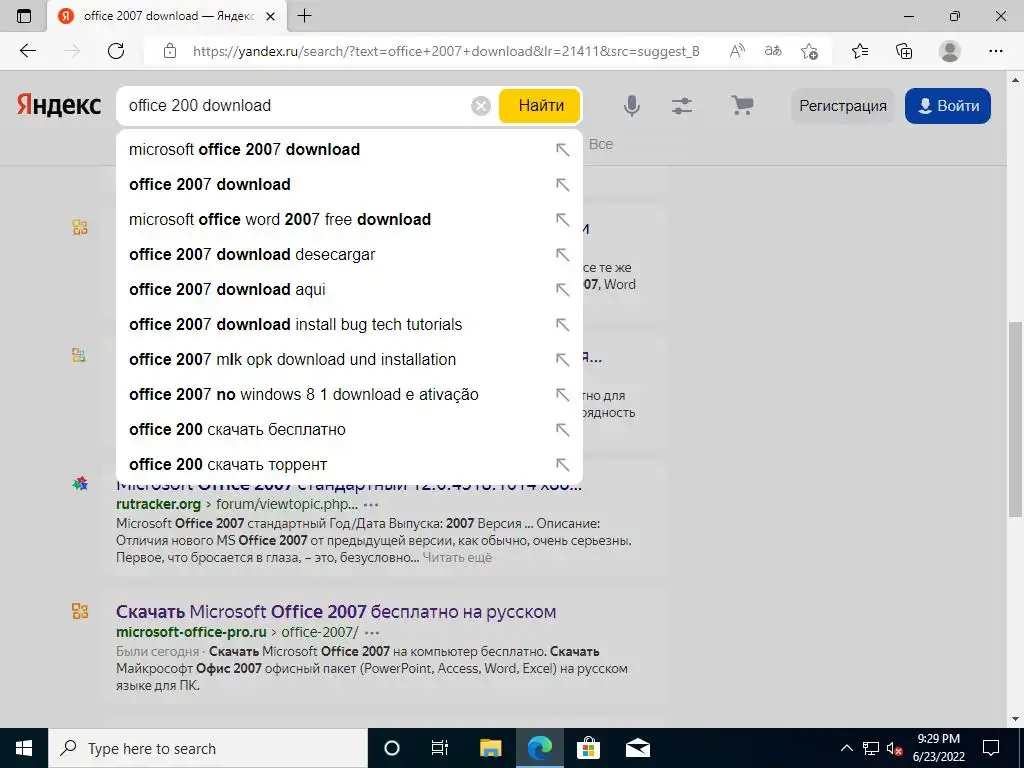Start voice search with microphone icon
1024x768 pixels.
(x=632, y=106)
